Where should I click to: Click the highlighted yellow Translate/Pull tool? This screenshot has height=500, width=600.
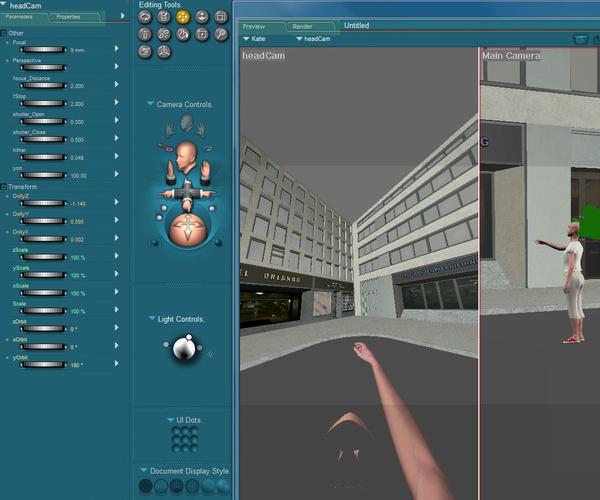coord(183,17)
